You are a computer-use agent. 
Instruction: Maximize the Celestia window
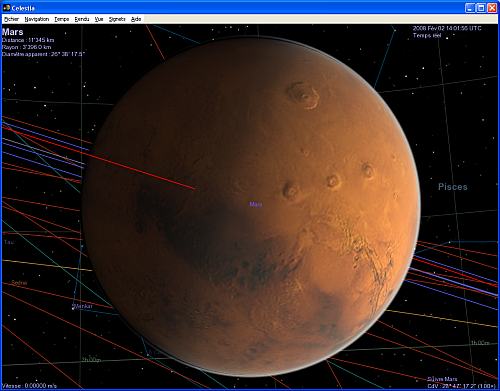481,8
